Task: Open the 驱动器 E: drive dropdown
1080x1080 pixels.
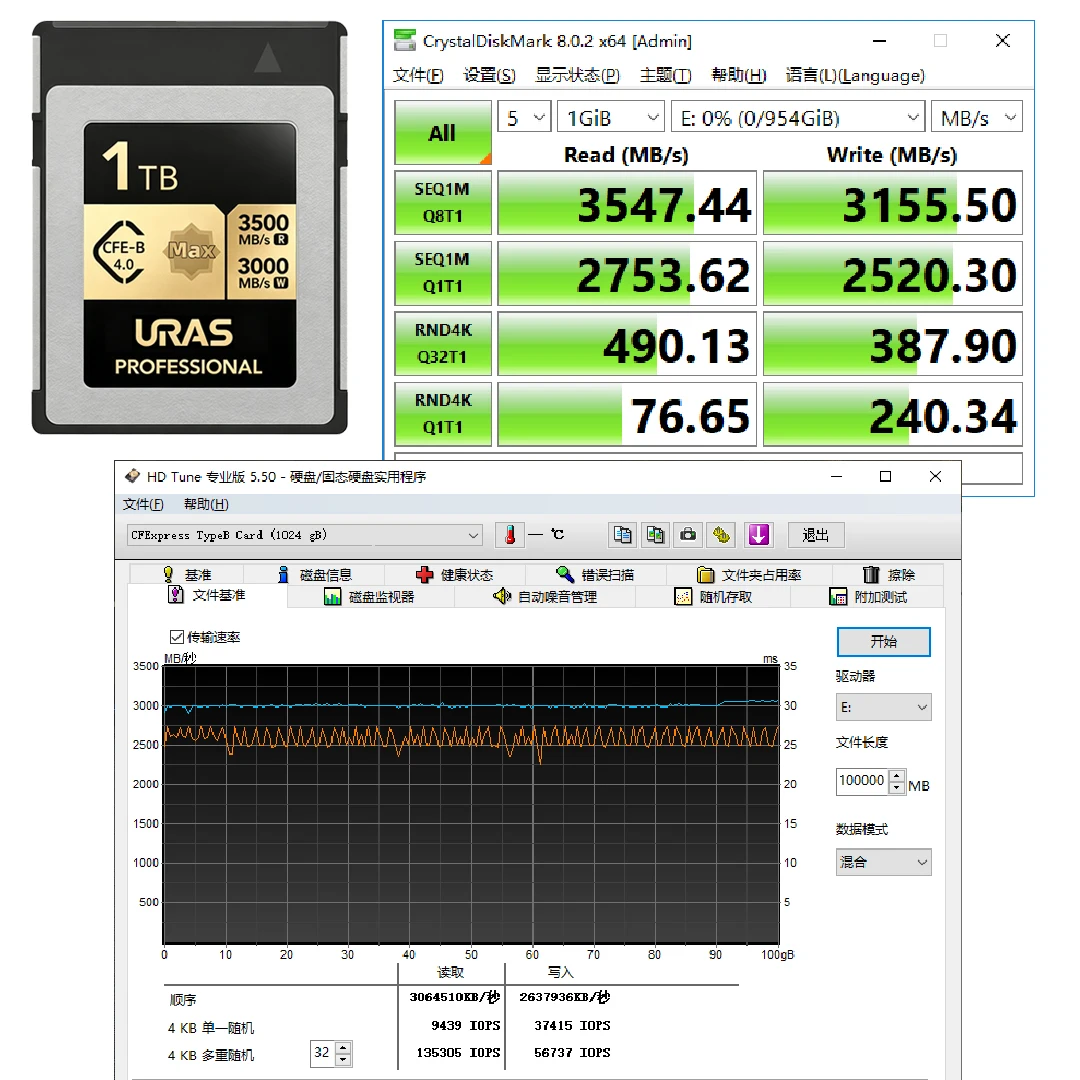Action: coord(884,707)
